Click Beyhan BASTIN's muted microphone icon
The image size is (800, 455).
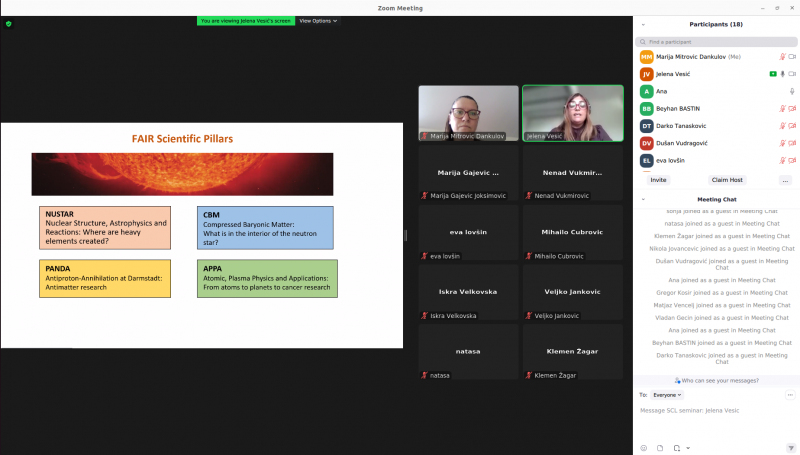tap(782, 109)
